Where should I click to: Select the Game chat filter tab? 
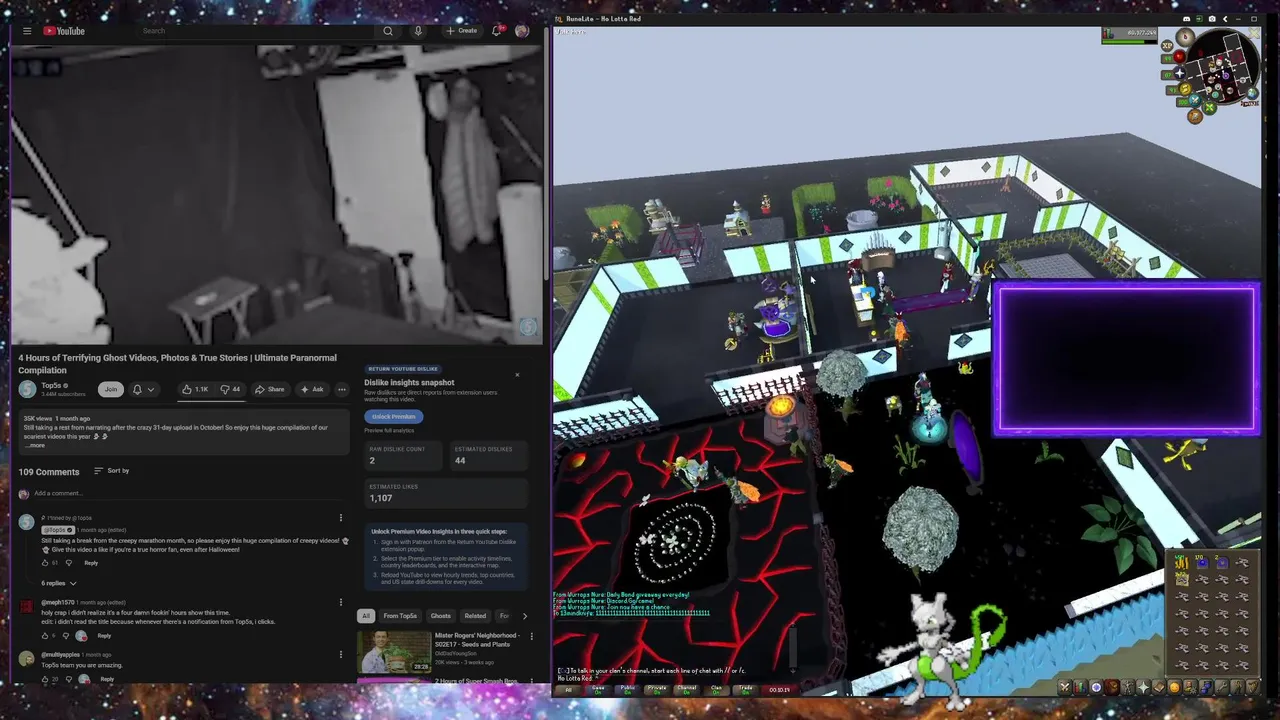(598, 689)
